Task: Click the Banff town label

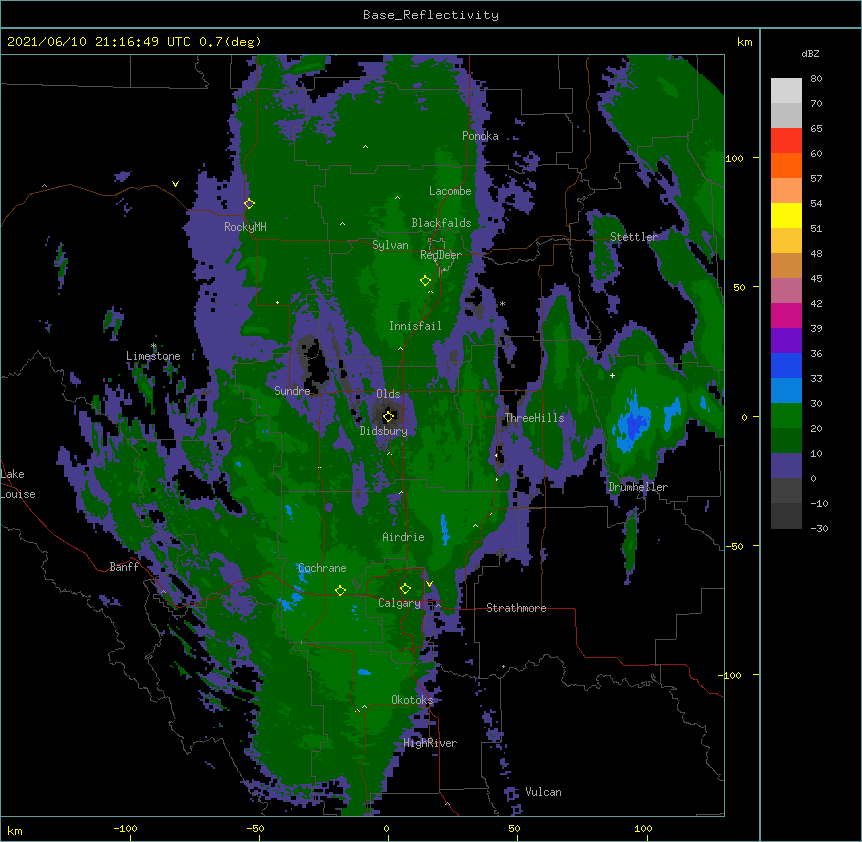Action: [124, 567]
